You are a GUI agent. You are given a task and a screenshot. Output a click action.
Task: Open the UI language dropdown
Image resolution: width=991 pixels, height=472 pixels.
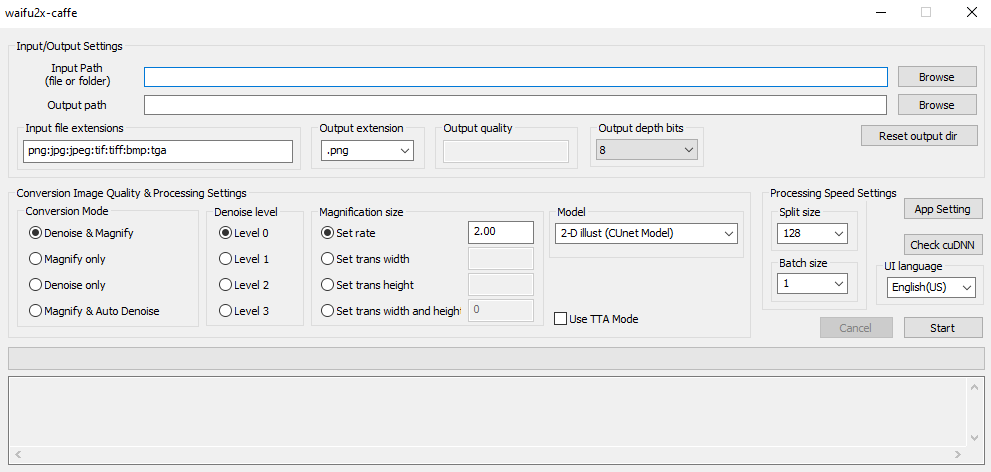click(930, 287)
